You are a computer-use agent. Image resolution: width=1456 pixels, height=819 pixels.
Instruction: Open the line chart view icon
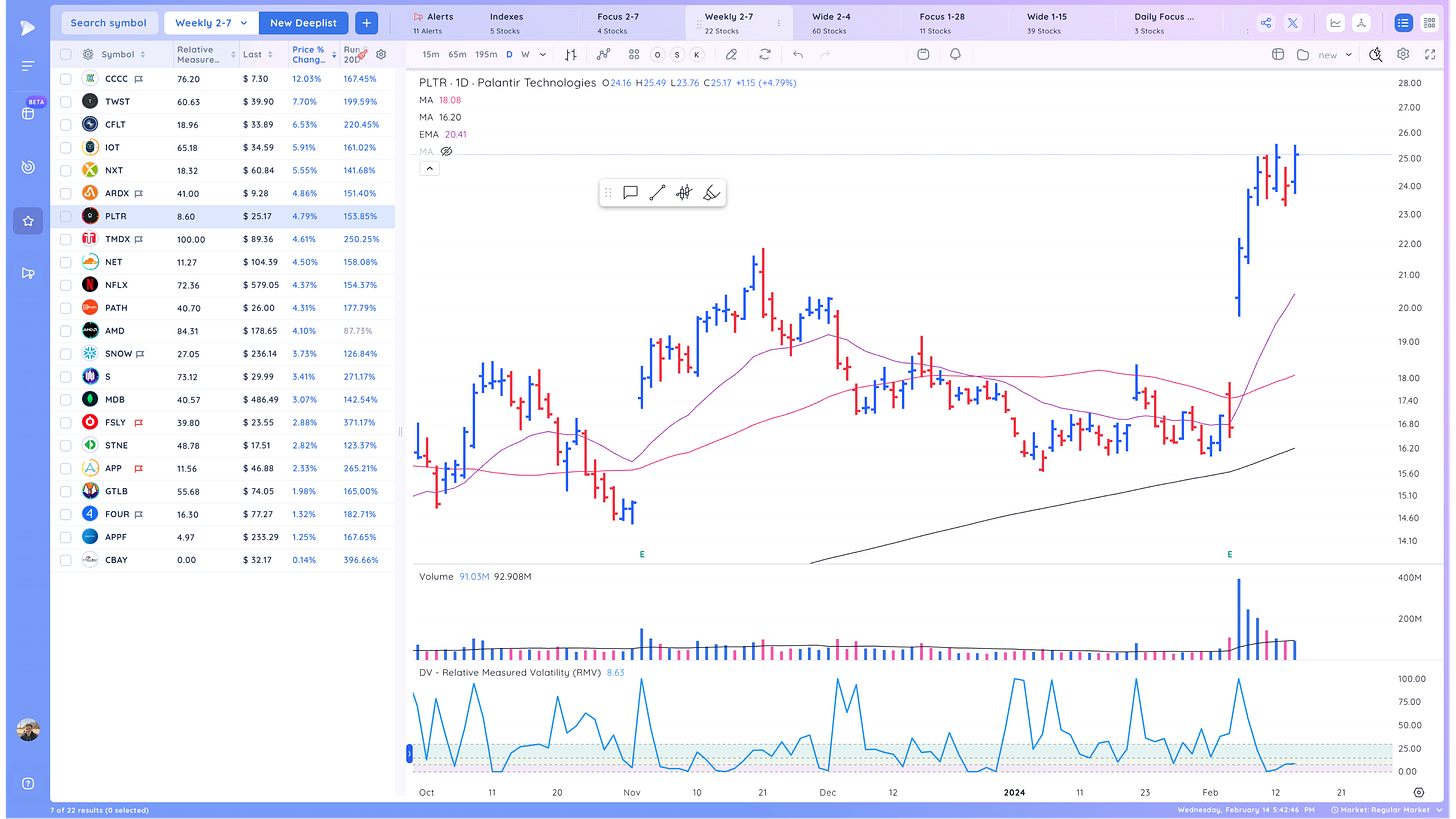click(x=1336, y=22)
